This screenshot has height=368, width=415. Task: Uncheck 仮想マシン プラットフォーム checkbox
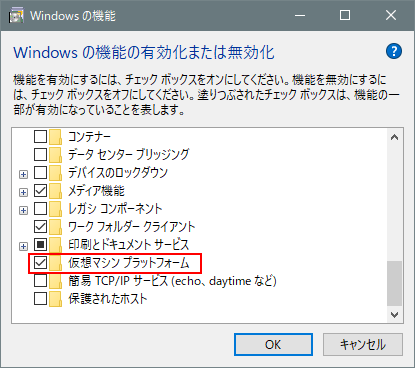click(40, 263)
